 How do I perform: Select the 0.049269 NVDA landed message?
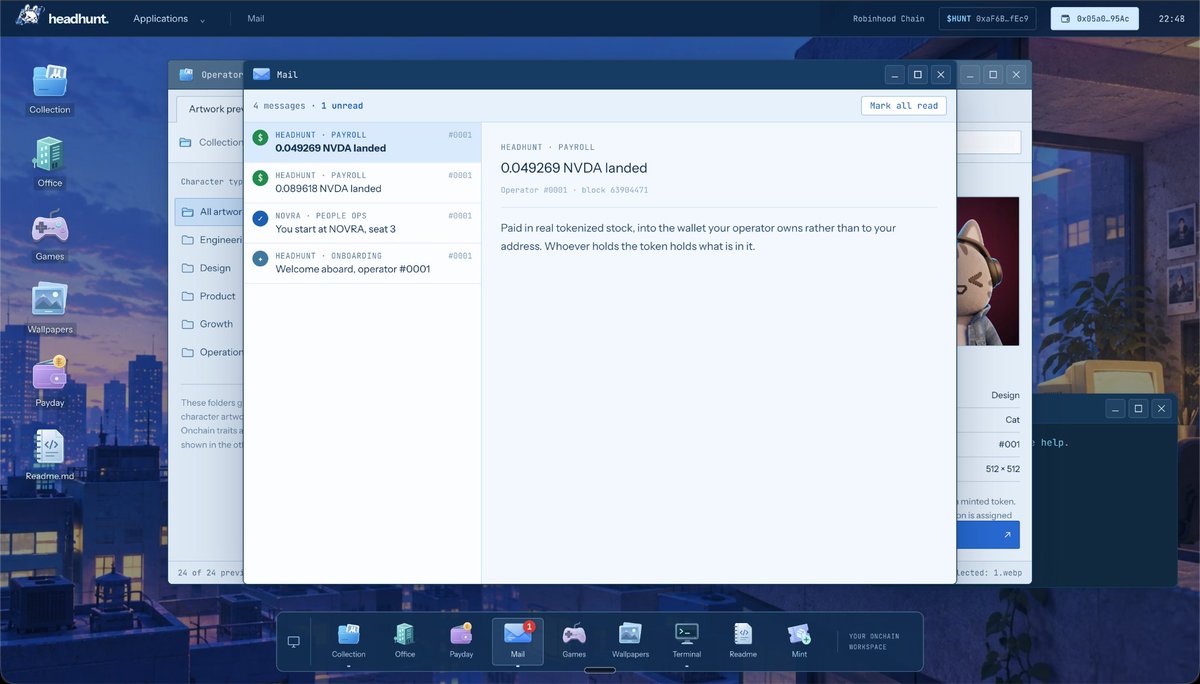(x=362, y=142)
